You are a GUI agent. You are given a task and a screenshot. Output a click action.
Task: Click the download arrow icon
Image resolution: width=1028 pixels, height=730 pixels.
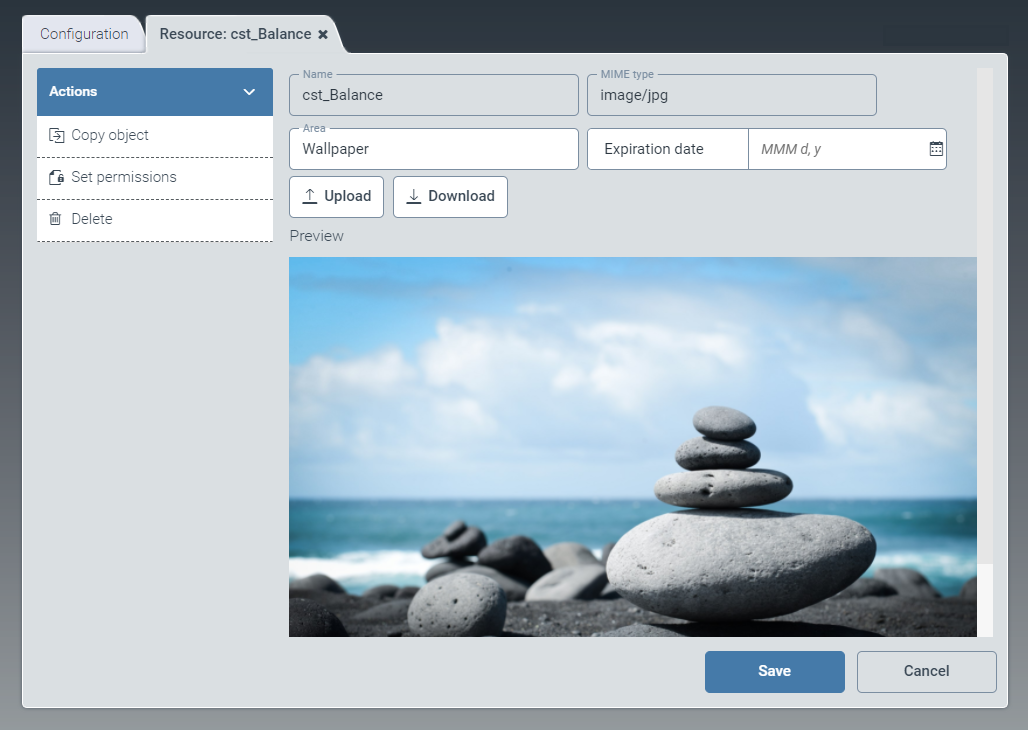(x=414, y=196)
